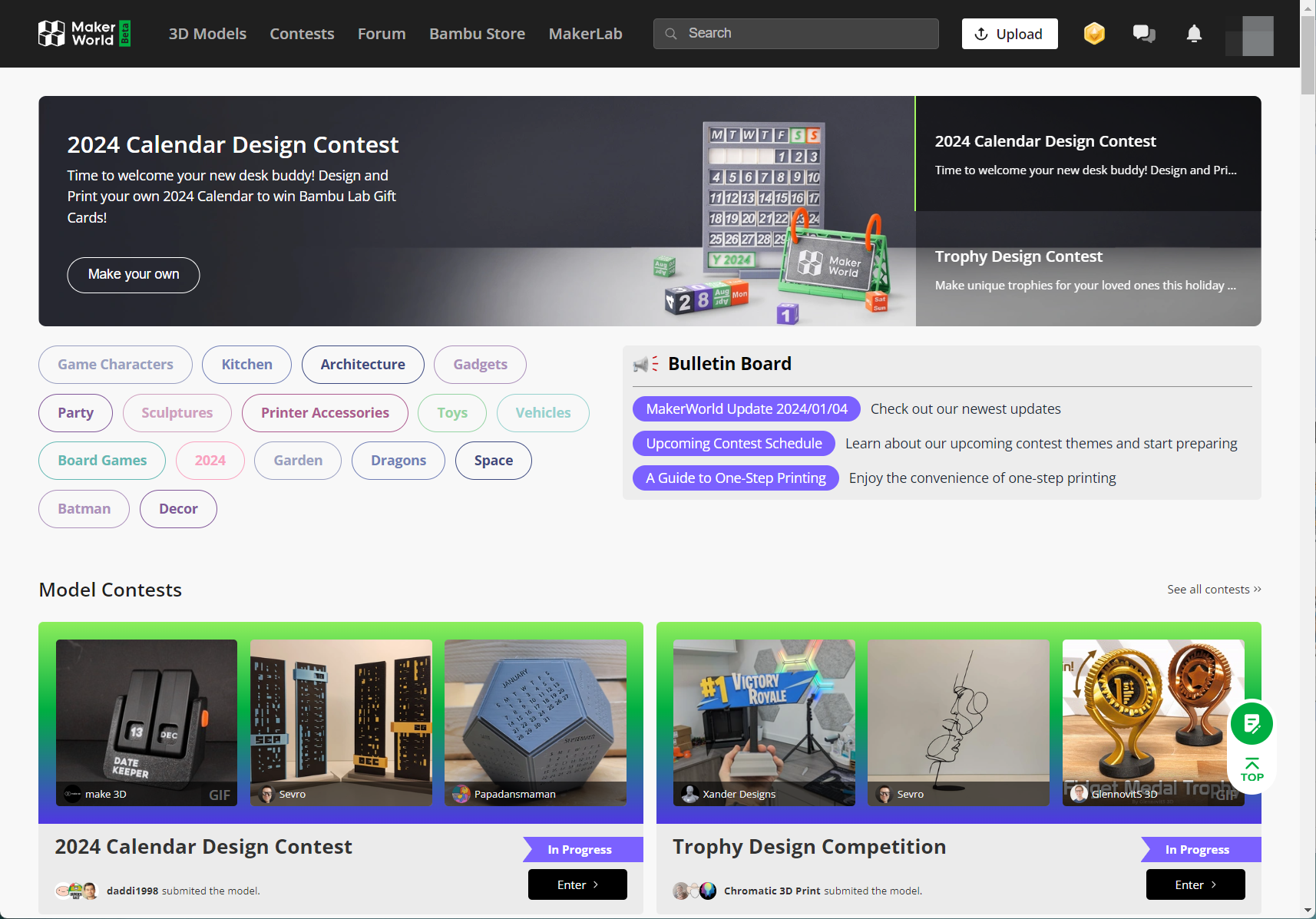Open the dodecahedron calendar thumbnail
This screenshot has height=919, width=1316.
tap(535, 722)
